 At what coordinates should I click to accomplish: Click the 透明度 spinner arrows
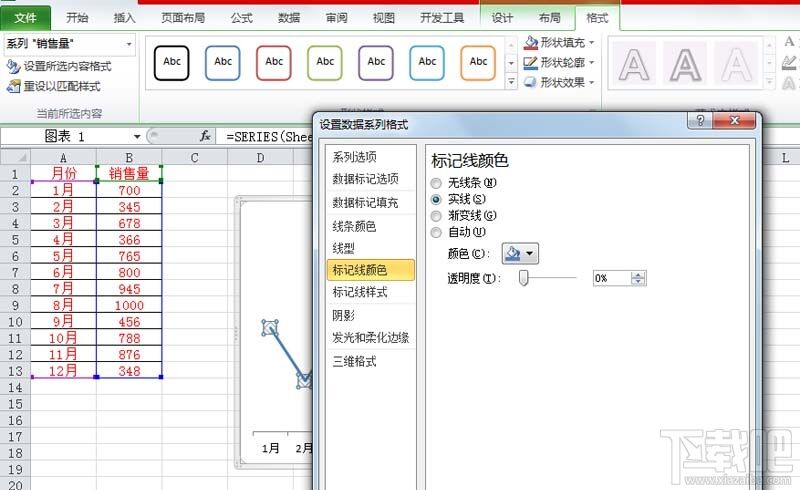point(638,278)
